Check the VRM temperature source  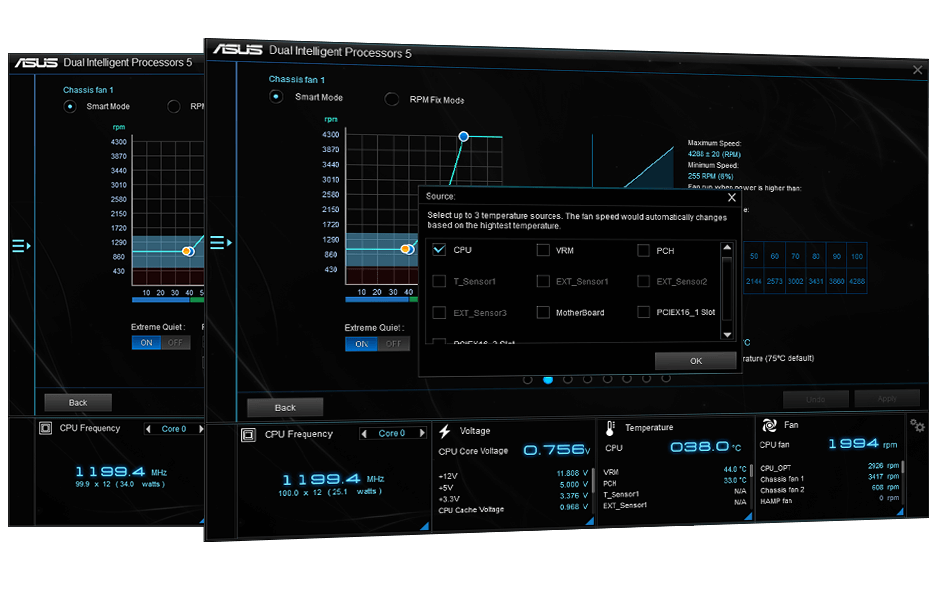tap(543, 250)
